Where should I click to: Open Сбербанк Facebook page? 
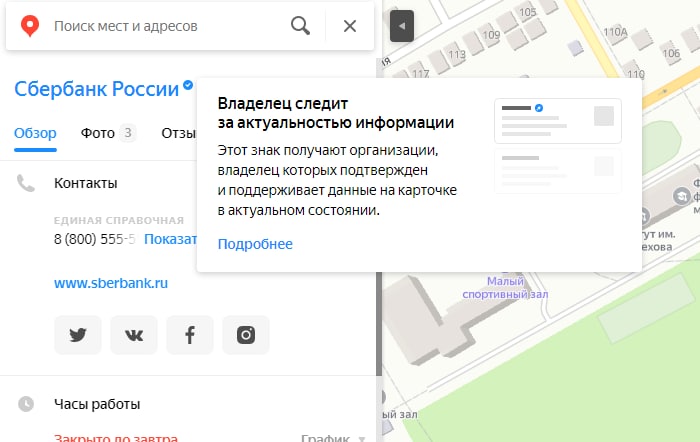pyautogui.click(x=190, y=335)
